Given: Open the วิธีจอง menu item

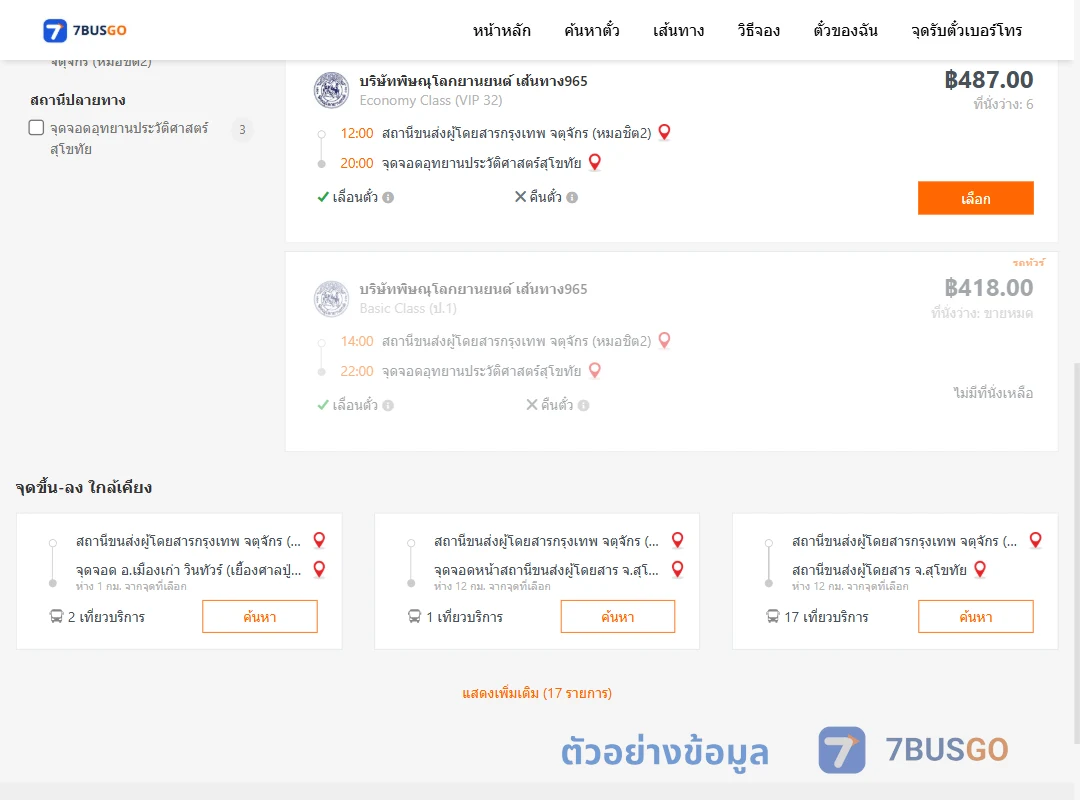Looking at the screenshot, I should click(758, 30).
